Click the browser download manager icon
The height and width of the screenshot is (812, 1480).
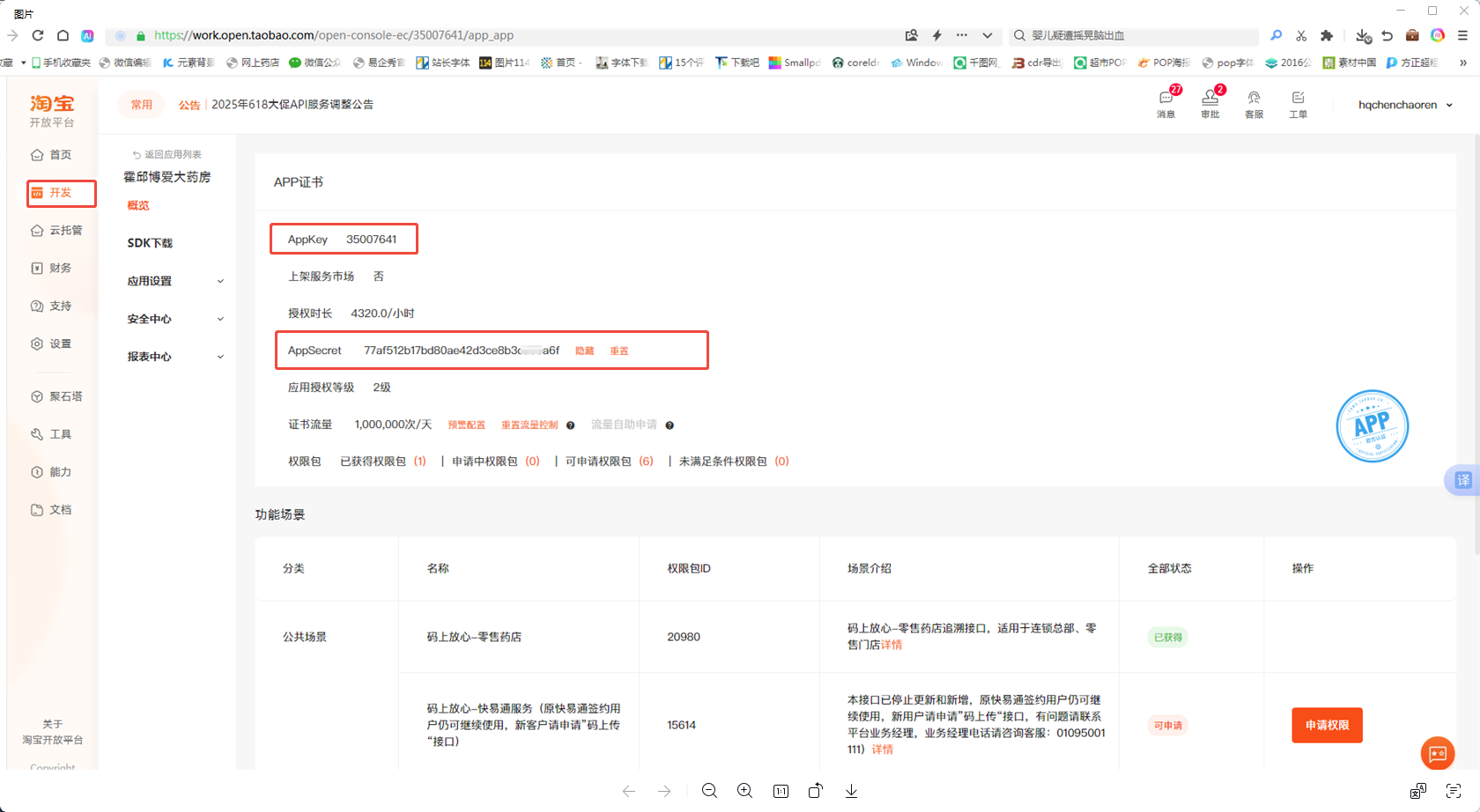(x=1363, y=35)
